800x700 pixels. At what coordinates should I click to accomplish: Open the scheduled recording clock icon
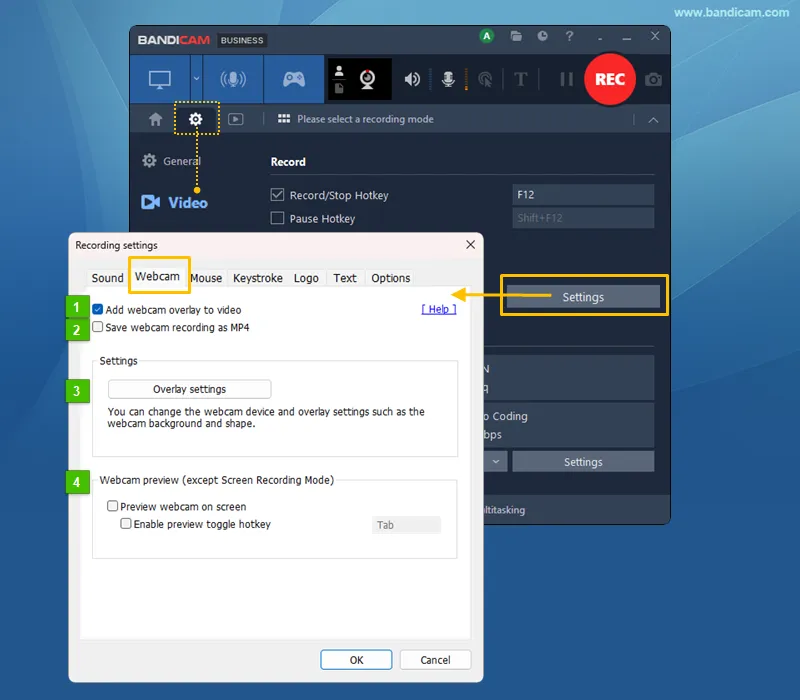point(542,36)
